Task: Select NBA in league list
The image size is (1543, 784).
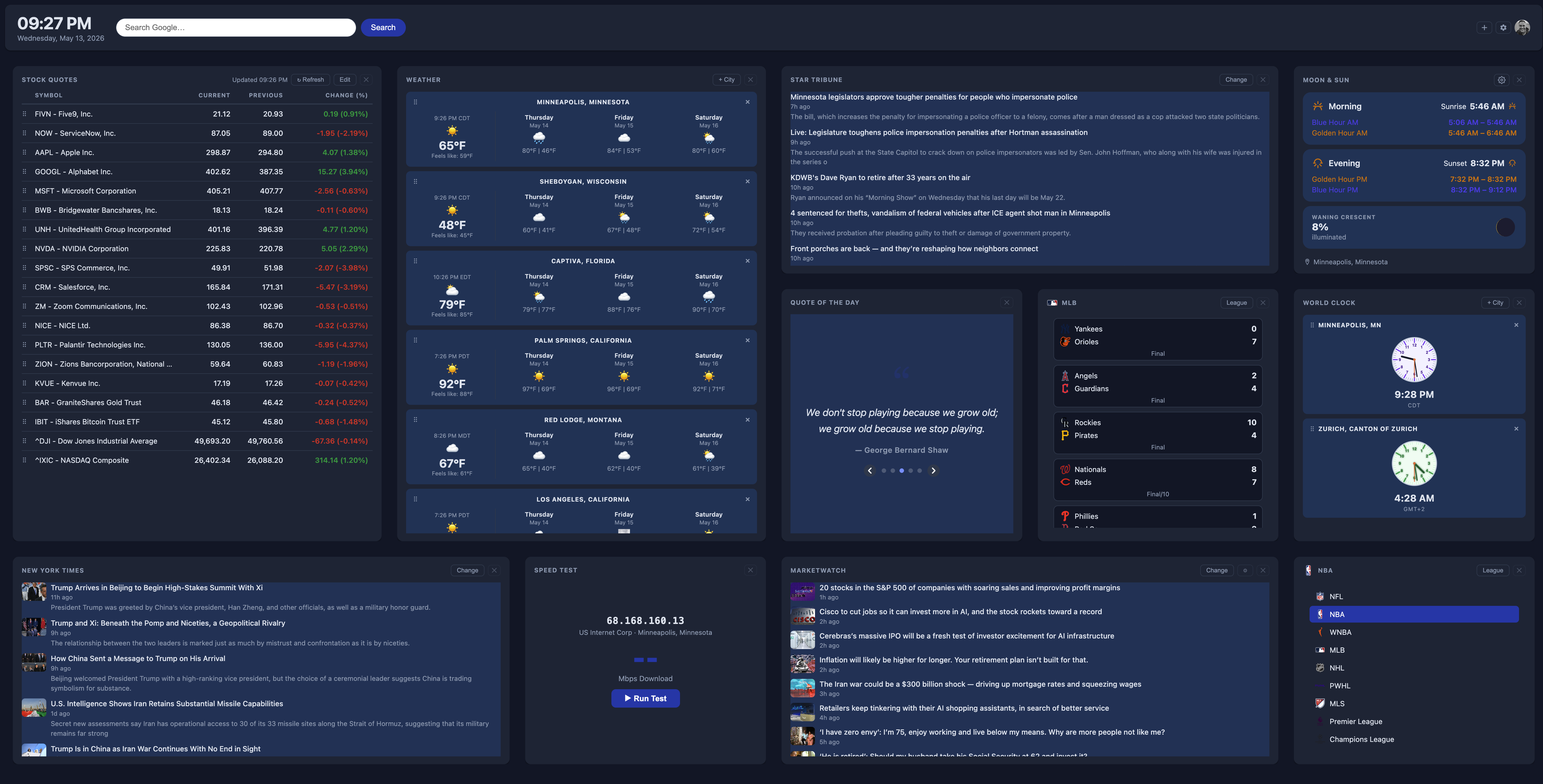Action: point(1414,614)
